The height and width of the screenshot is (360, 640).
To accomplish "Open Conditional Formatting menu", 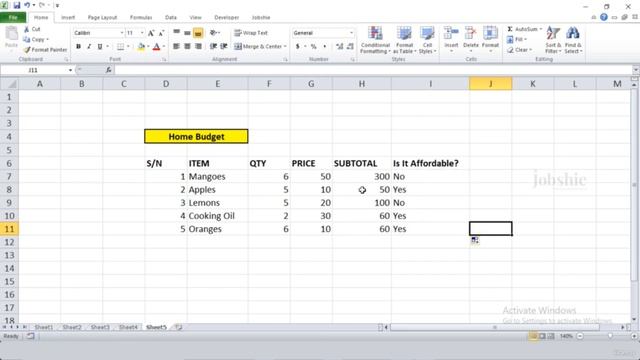I will pyautogui.click(x=375, y=40).
